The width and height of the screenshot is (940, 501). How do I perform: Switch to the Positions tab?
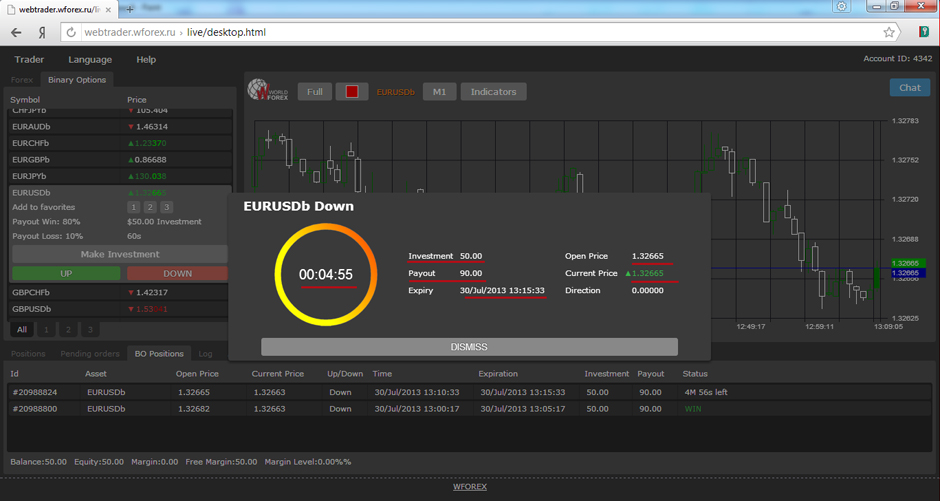(x=28, y=354)
